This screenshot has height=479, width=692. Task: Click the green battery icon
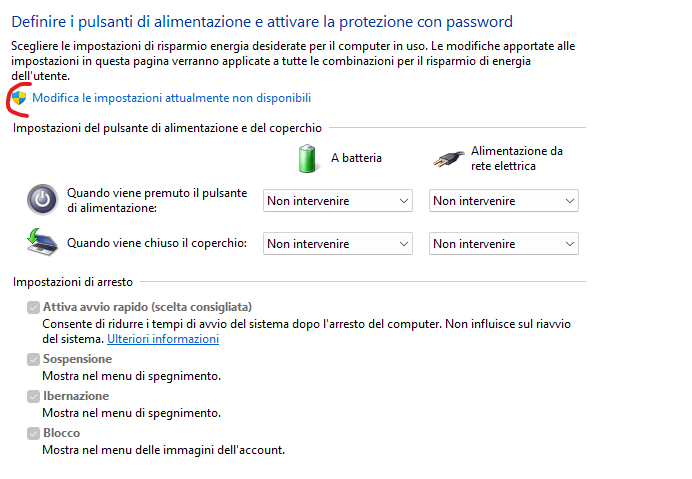click(x=307, y=158)
